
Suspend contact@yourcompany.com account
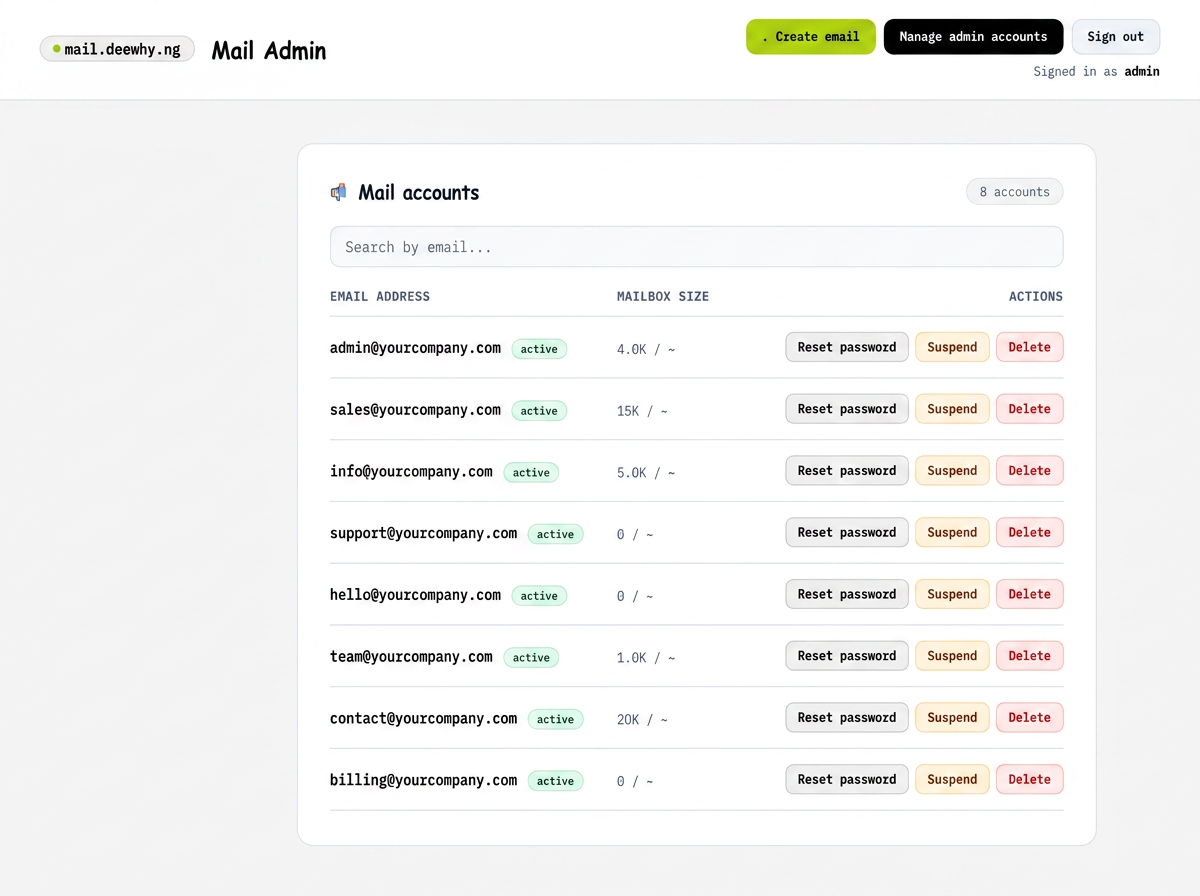pyautogui.click(x=952, y=718)
